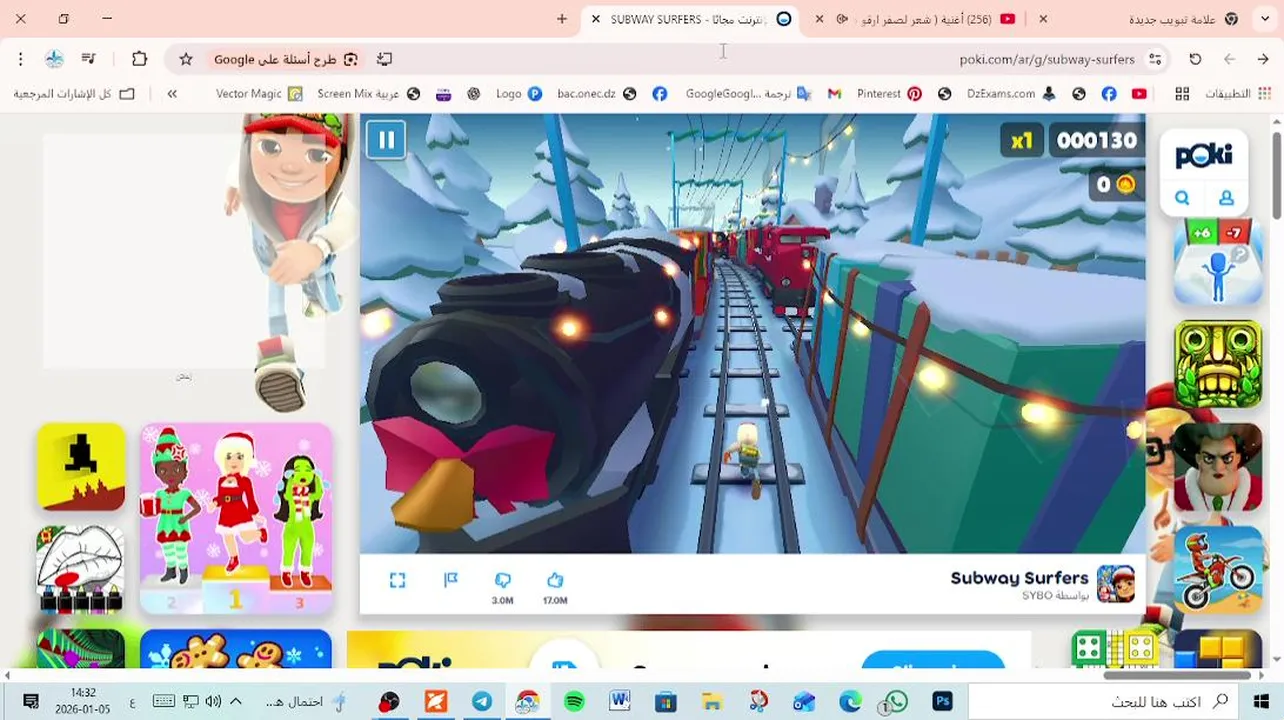Go to the Poki home logo
1284x720 pixels.
(1204, 155)
